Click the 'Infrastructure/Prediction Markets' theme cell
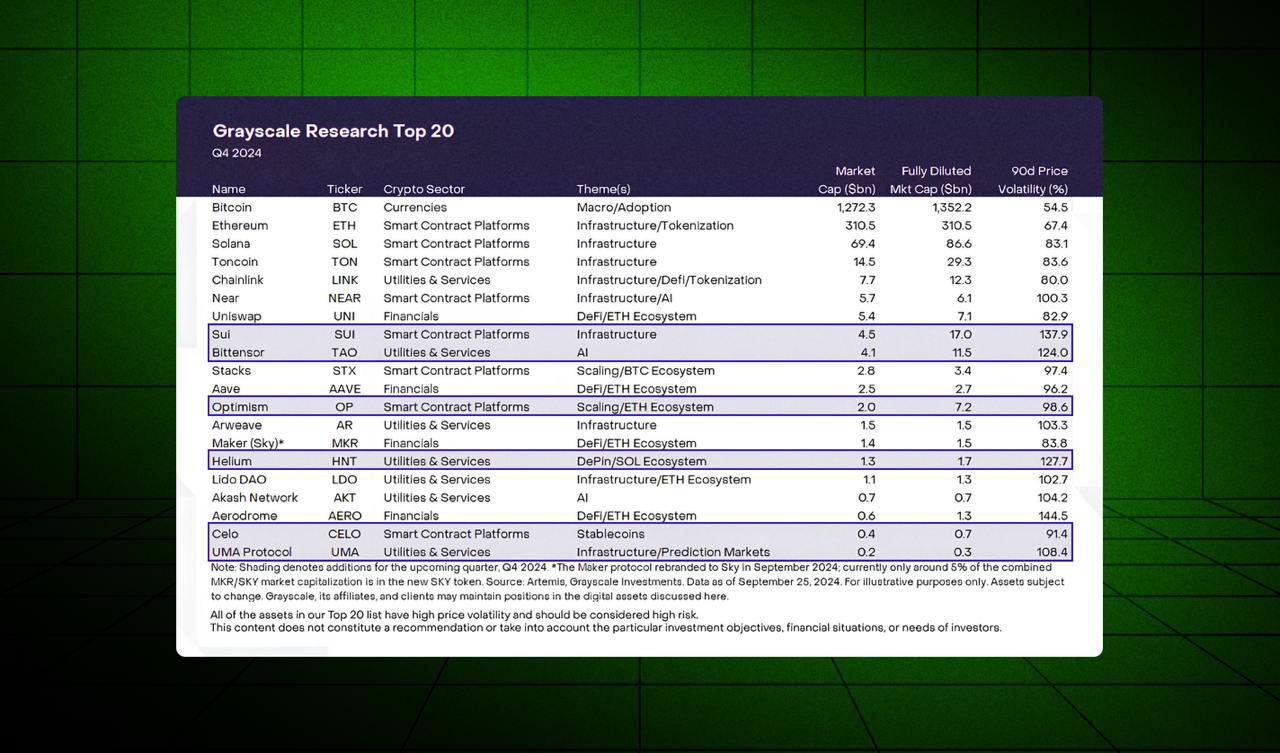This screenshot has width=1280, height=753. click(x=673, y=552)
